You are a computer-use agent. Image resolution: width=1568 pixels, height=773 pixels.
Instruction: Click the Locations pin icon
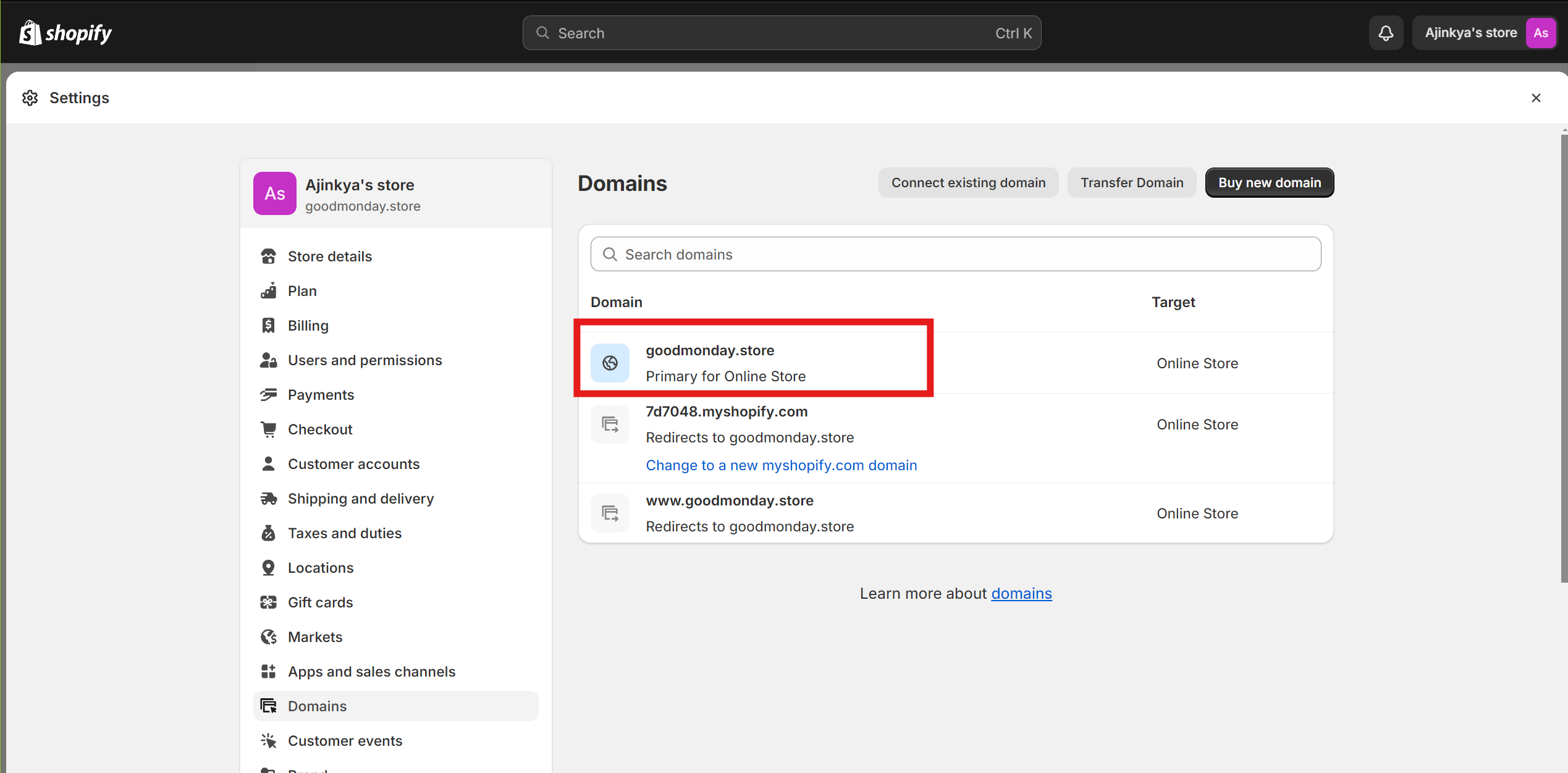point(268,568)
